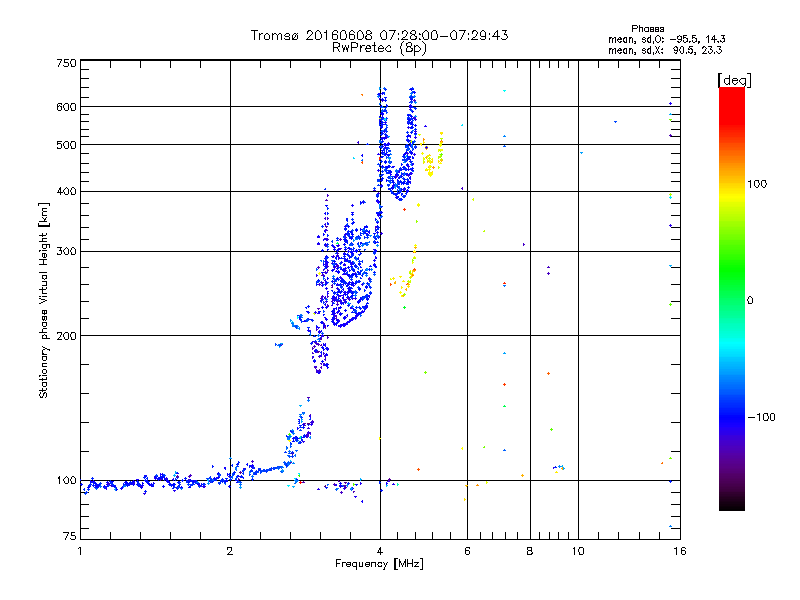Image resolution: width=800 pixels, height=600 pixels.
Task: Click the y-axis tick label '200'
Action: click(x=66, y=336)
